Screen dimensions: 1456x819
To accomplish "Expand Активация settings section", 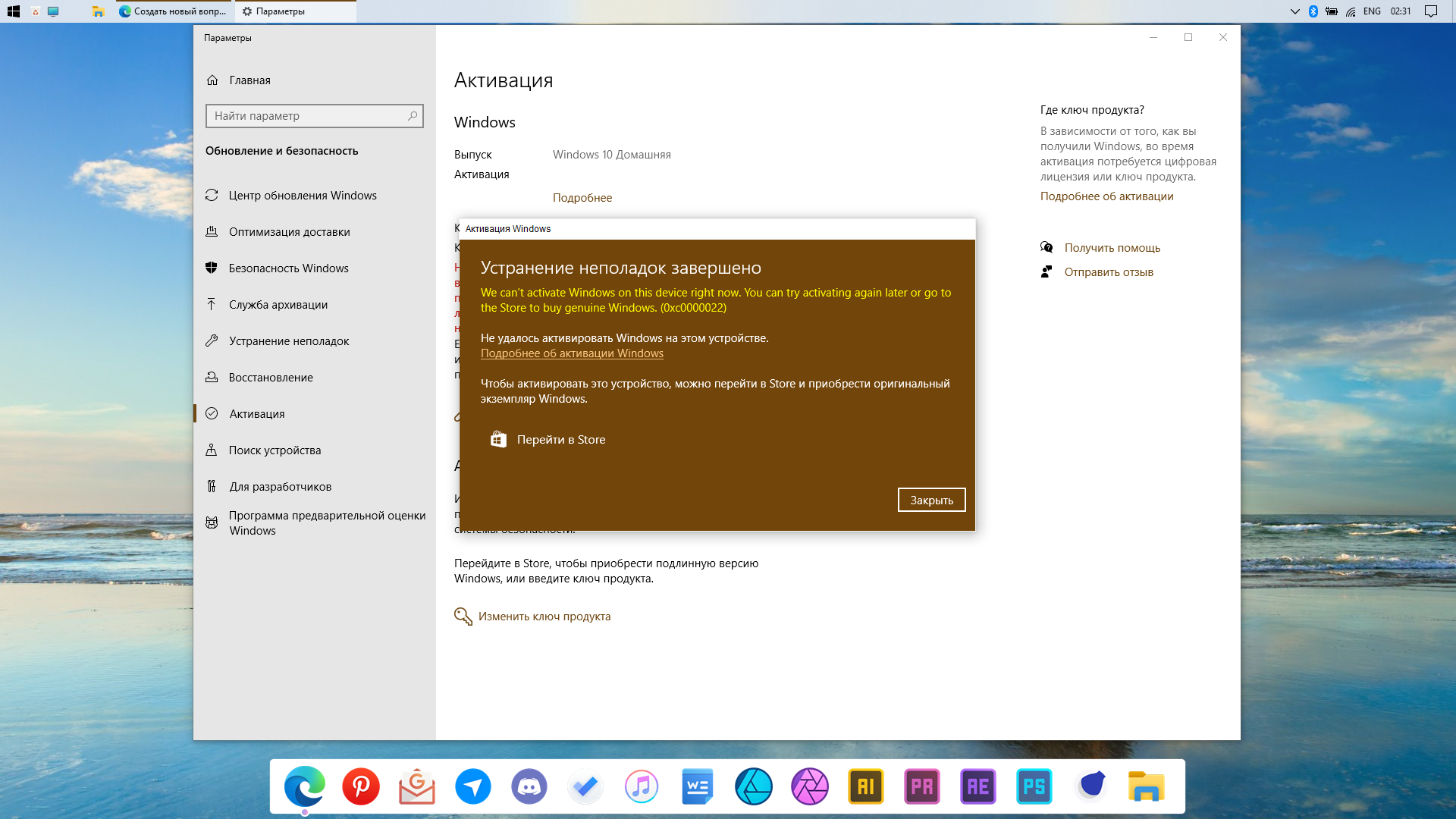I will [x=256, y=413].
